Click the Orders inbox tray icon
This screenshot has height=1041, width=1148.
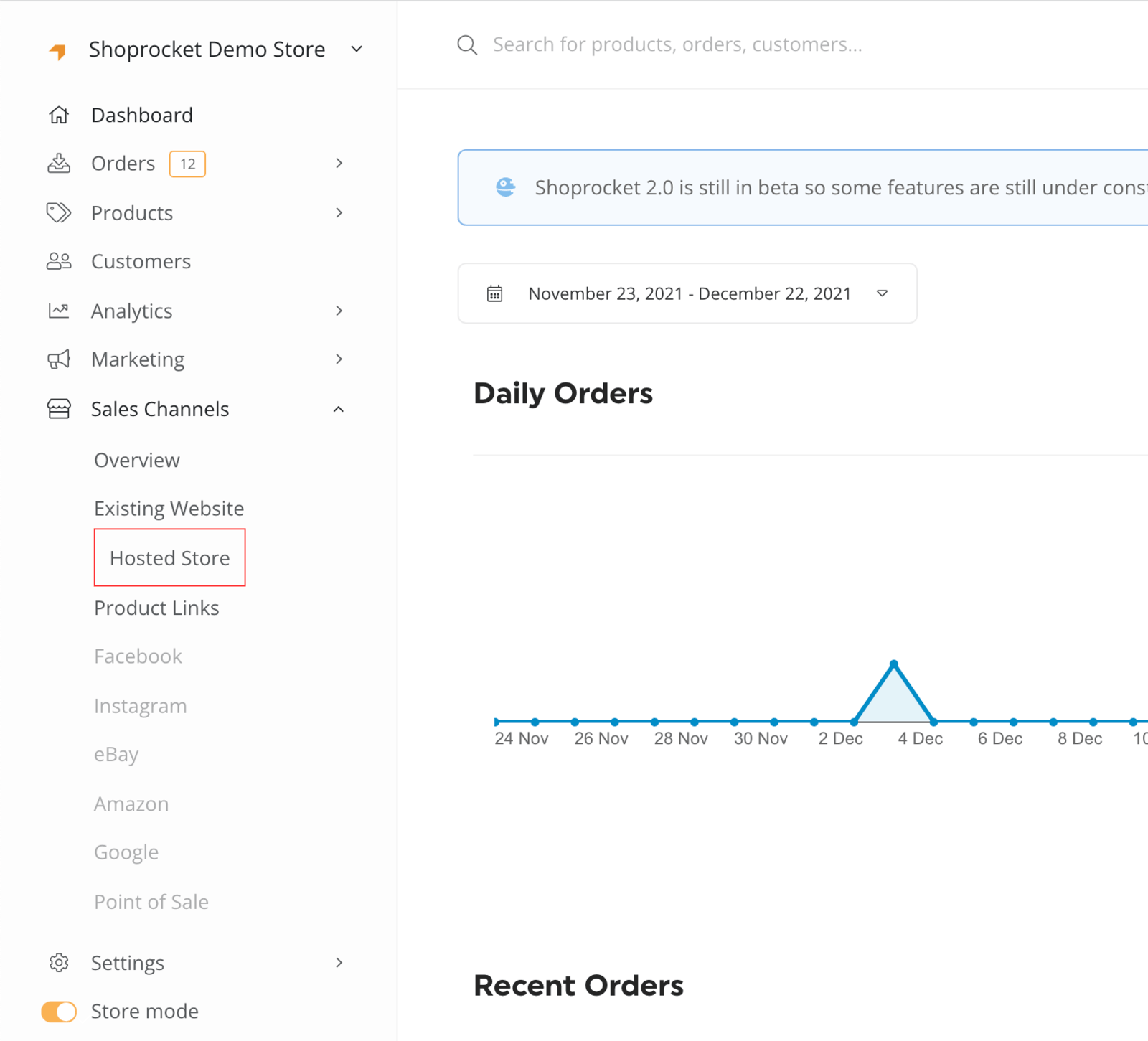click(59, 164)
